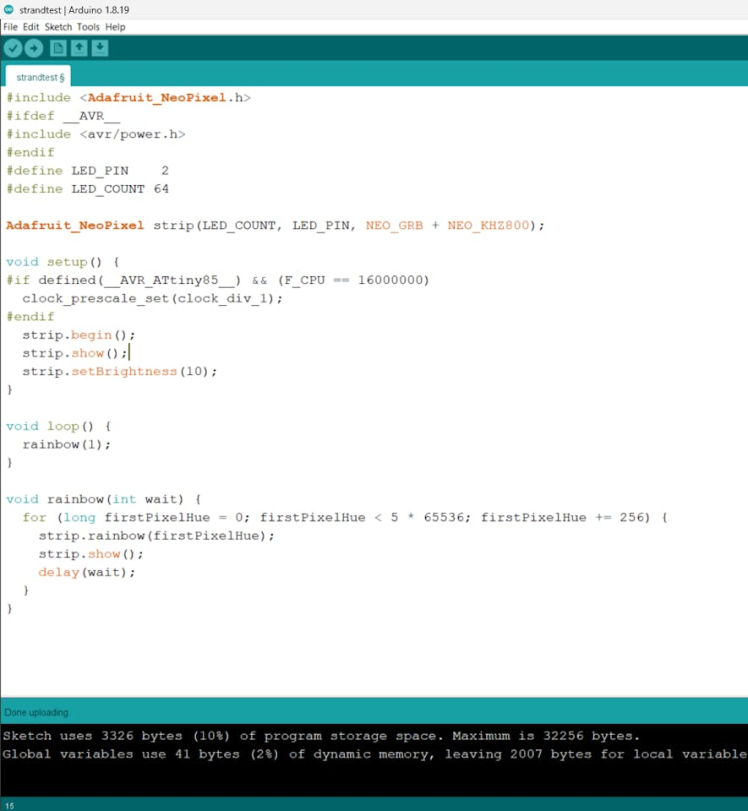Open the Edit menu
The height and width of the screenshot is (811, 748).
click(x=31, y=27)
